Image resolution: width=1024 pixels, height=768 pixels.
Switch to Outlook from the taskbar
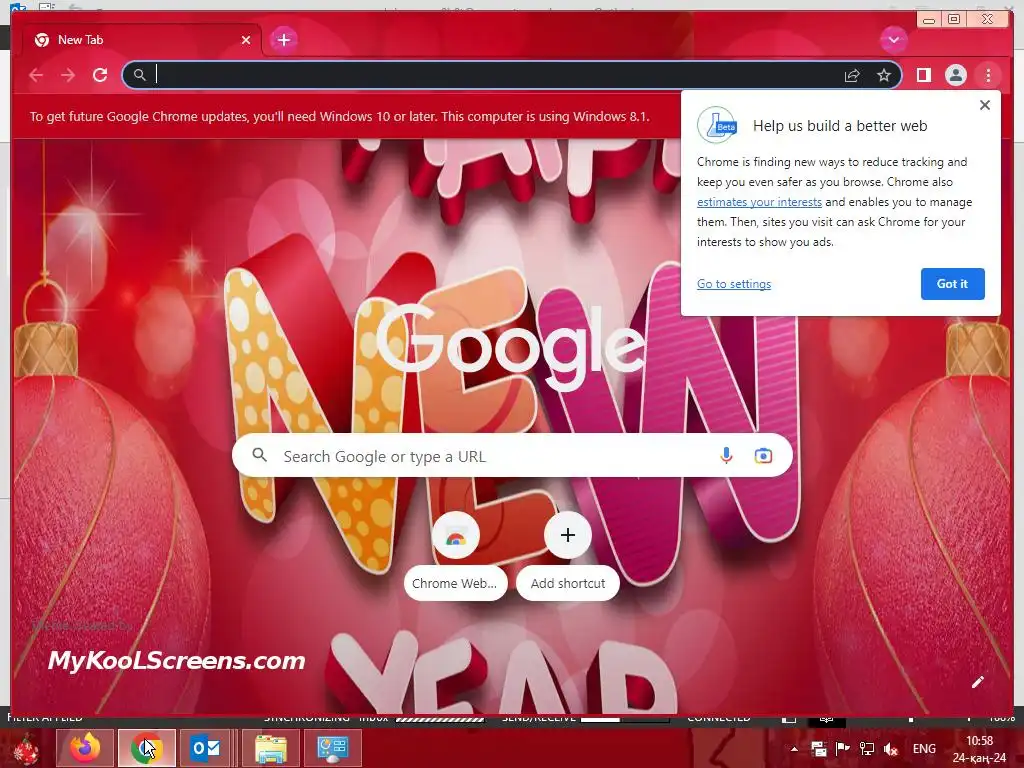pos(208,748)
